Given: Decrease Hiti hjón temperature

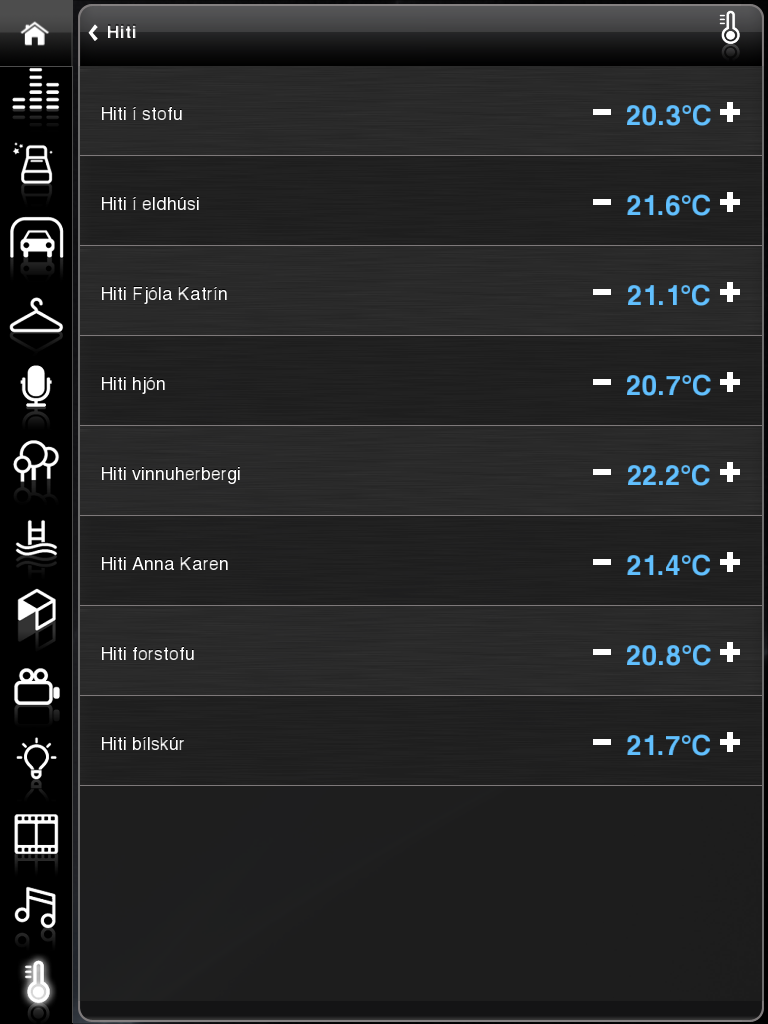Looking at the screenshot, I should [601, 383].
